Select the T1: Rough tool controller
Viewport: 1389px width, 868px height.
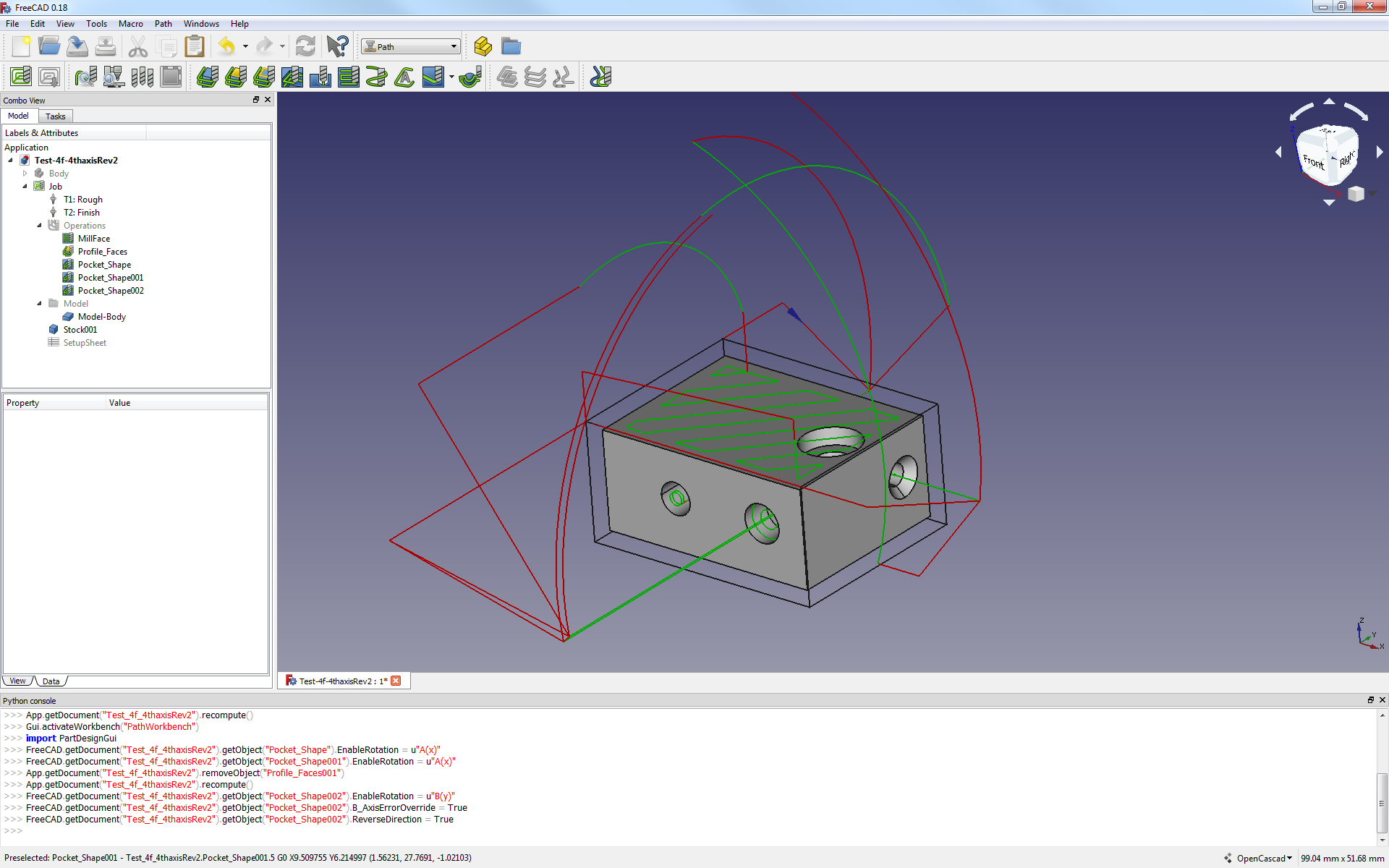83,200
